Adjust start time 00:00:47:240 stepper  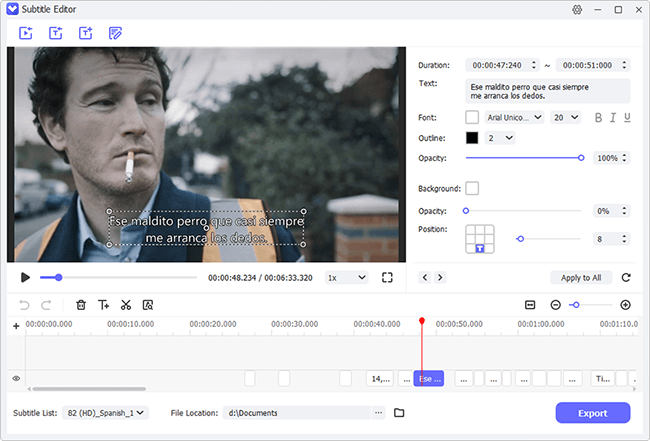point(534,65)
